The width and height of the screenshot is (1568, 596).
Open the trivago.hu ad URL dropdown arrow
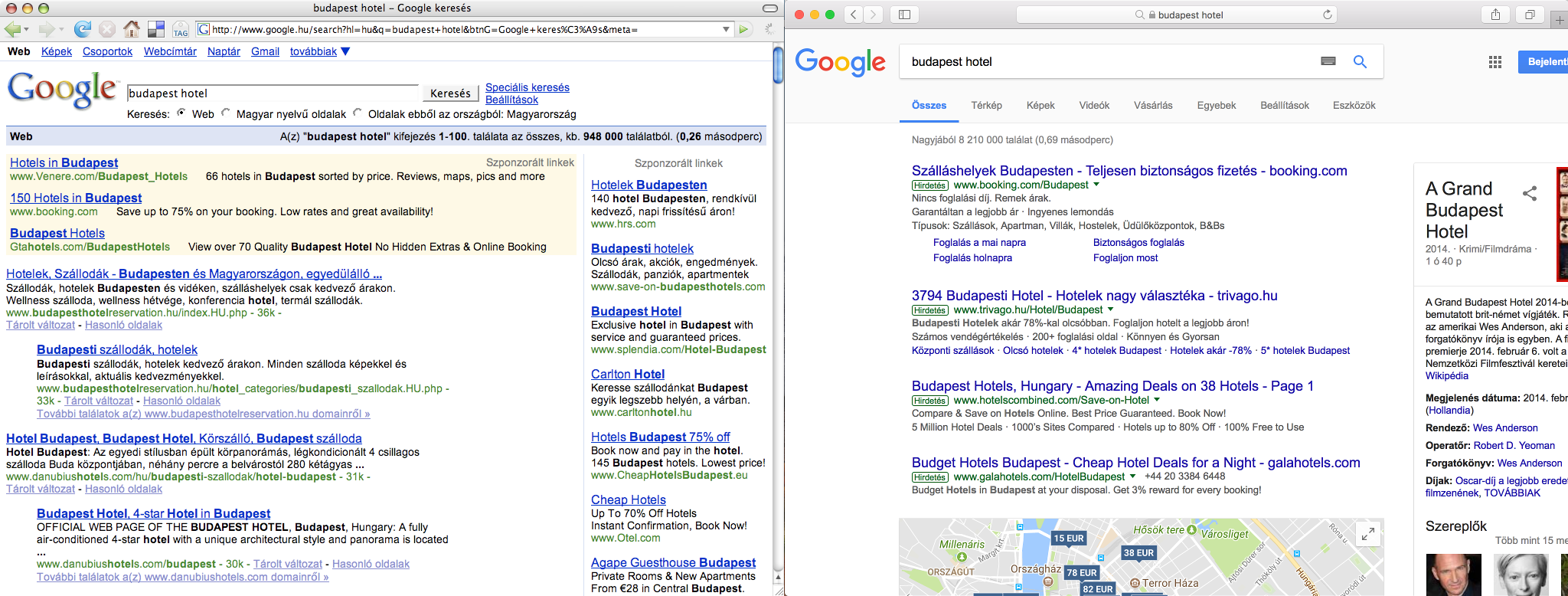pyautogui.click(x=1111, y=309)
